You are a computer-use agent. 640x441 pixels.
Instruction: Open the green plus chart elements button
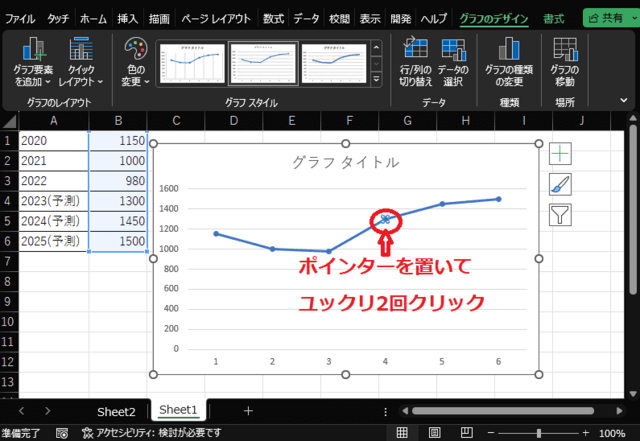(x=560, y=153)
